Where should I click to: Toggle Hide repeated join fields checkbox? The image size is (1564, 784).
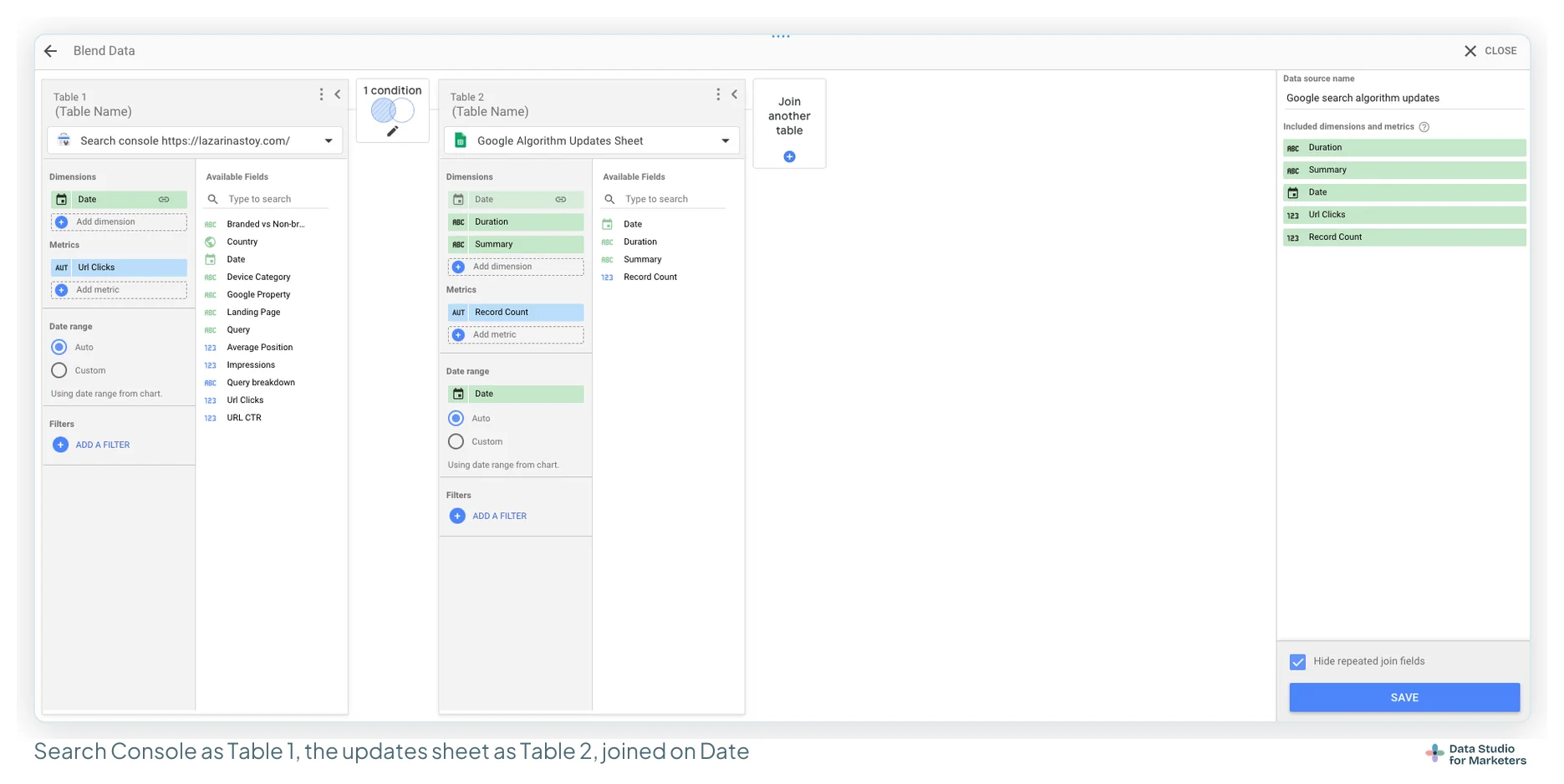point(1297,662)
